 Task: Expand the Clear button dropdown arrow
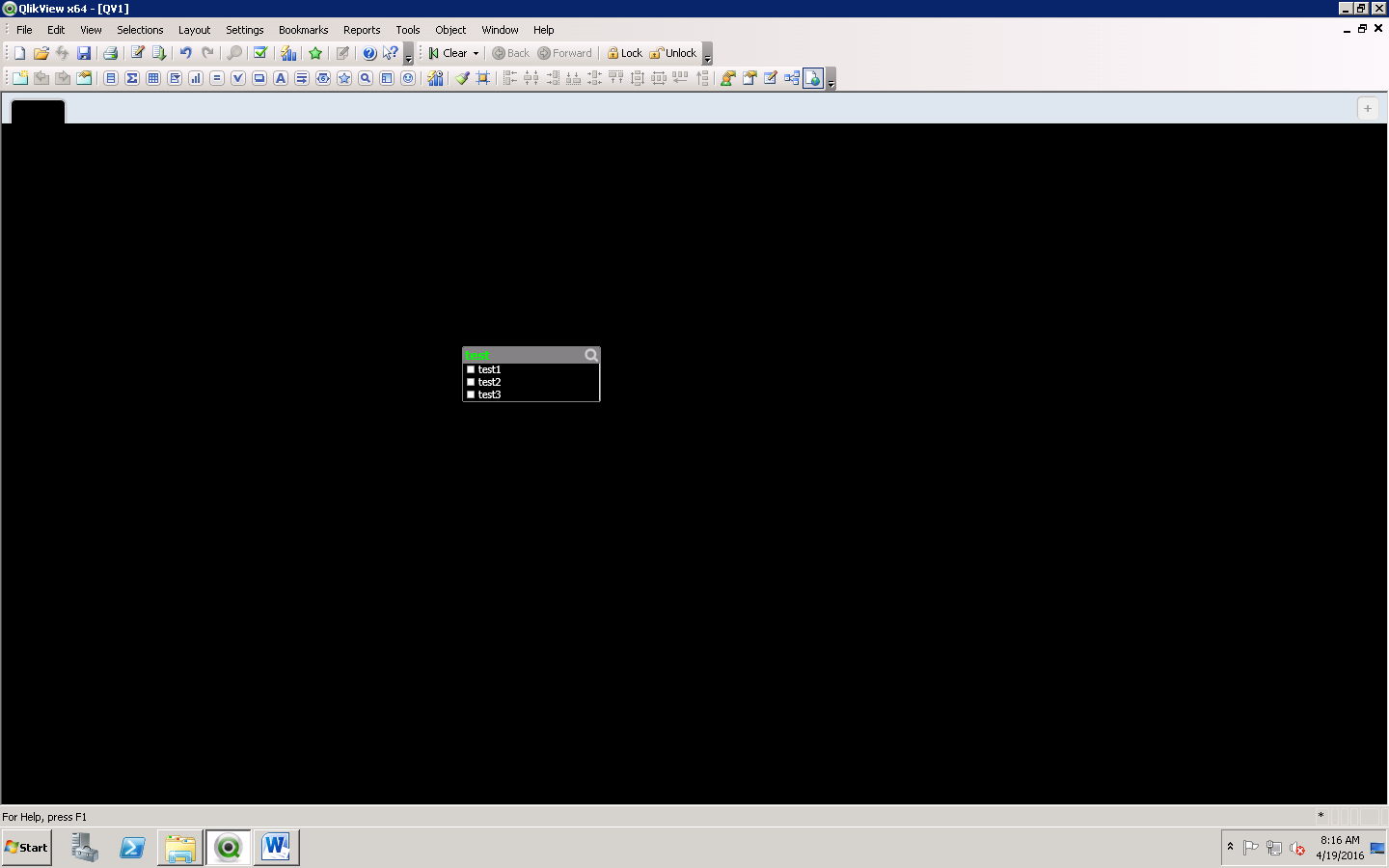(x=476, y=53)
